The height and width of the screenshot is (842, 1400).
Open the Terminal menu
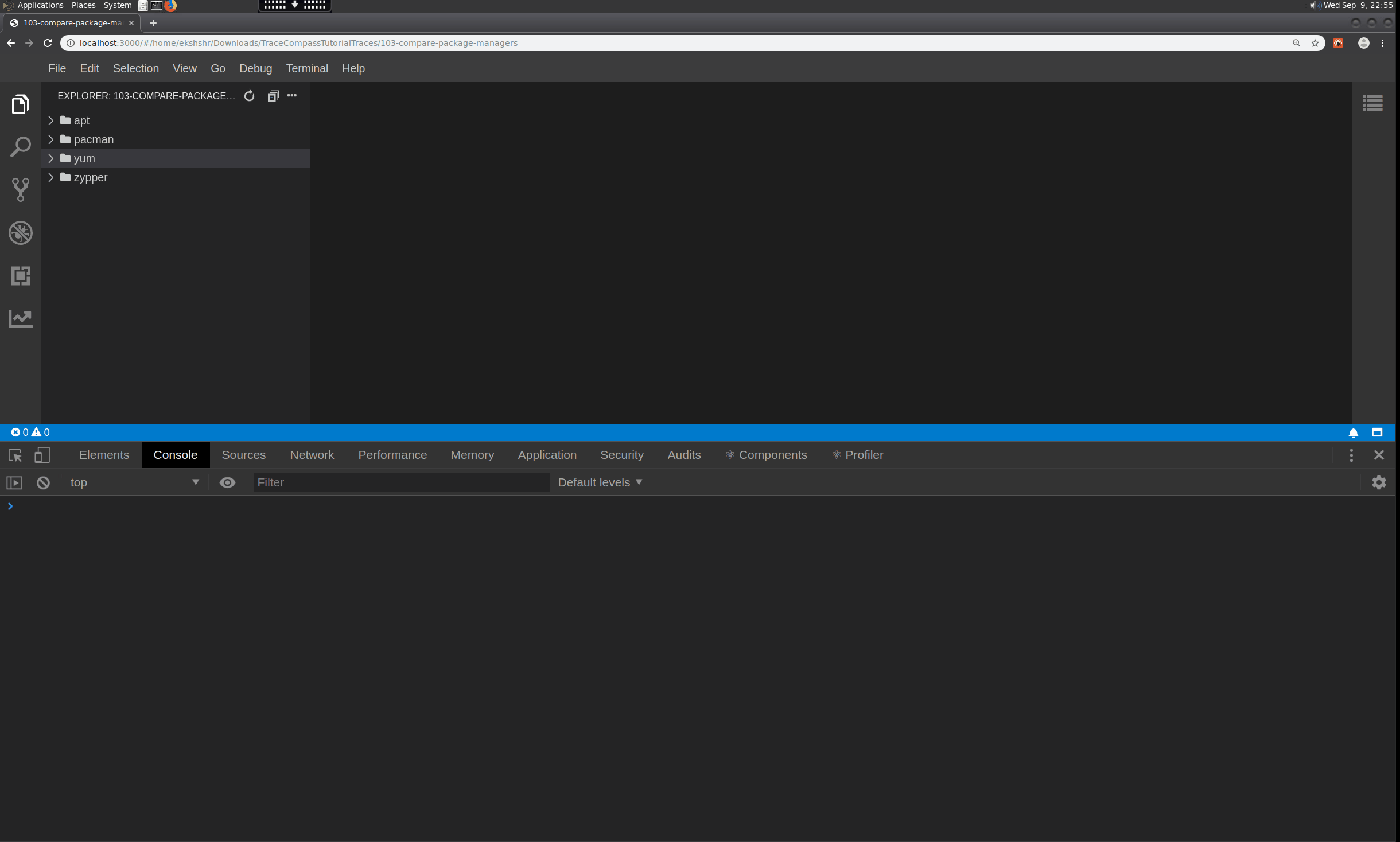point(307,68)
